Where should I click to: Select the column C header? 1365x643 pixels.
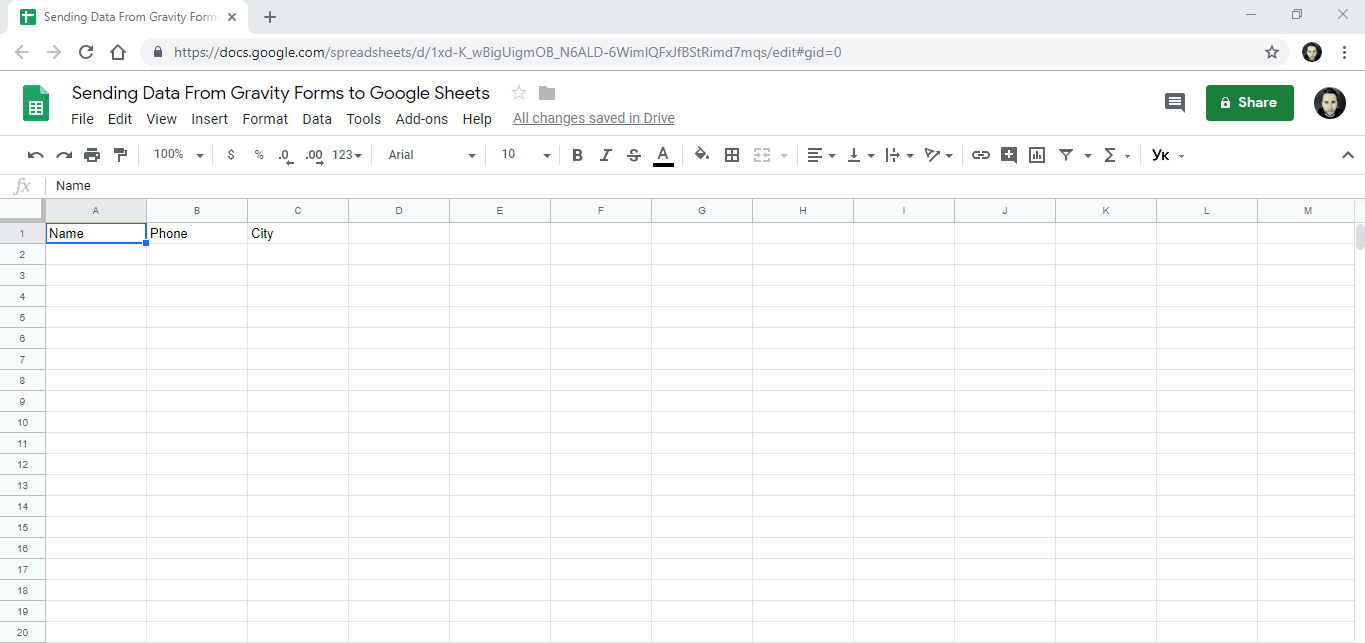point(298,210)
